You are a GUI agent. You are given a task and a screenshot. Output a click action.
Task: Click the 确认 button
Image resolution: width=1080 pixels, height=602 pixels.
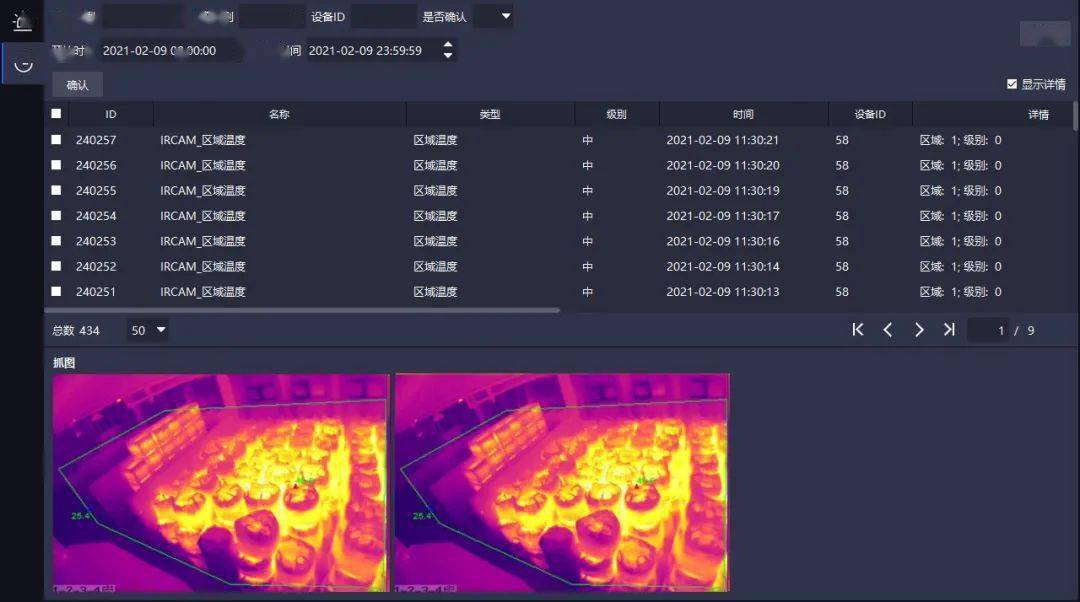[x=77, y=85]
